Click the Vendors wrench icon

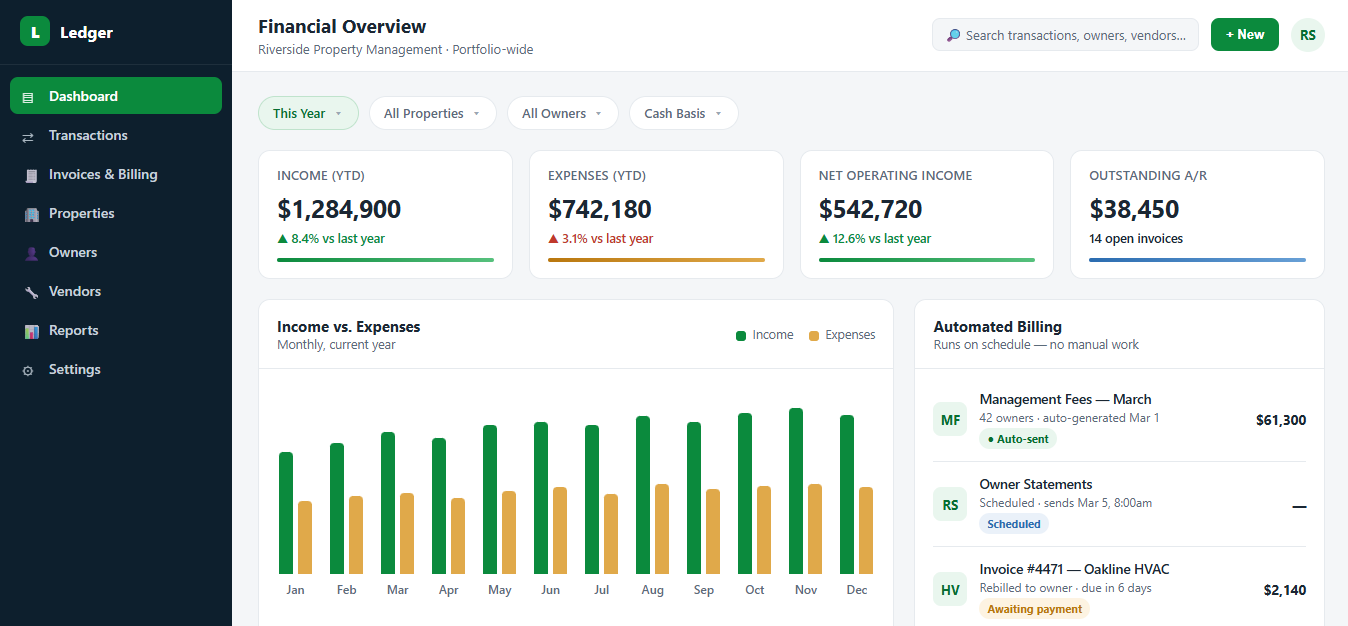31,292
